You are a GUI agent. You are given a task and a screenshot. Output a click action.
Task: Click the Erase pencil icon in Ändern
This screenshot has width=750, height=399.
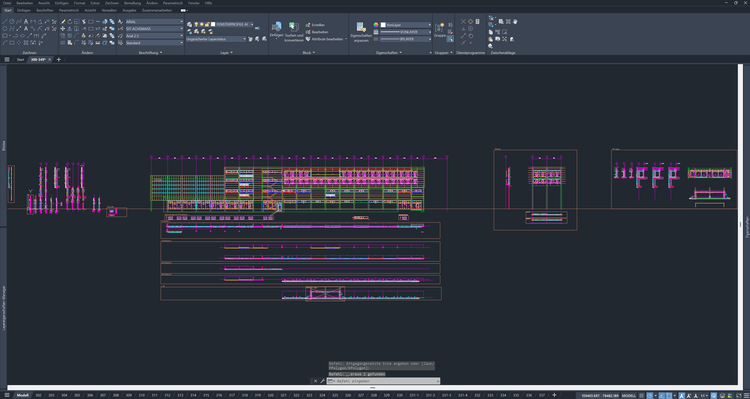pos(63,22)
